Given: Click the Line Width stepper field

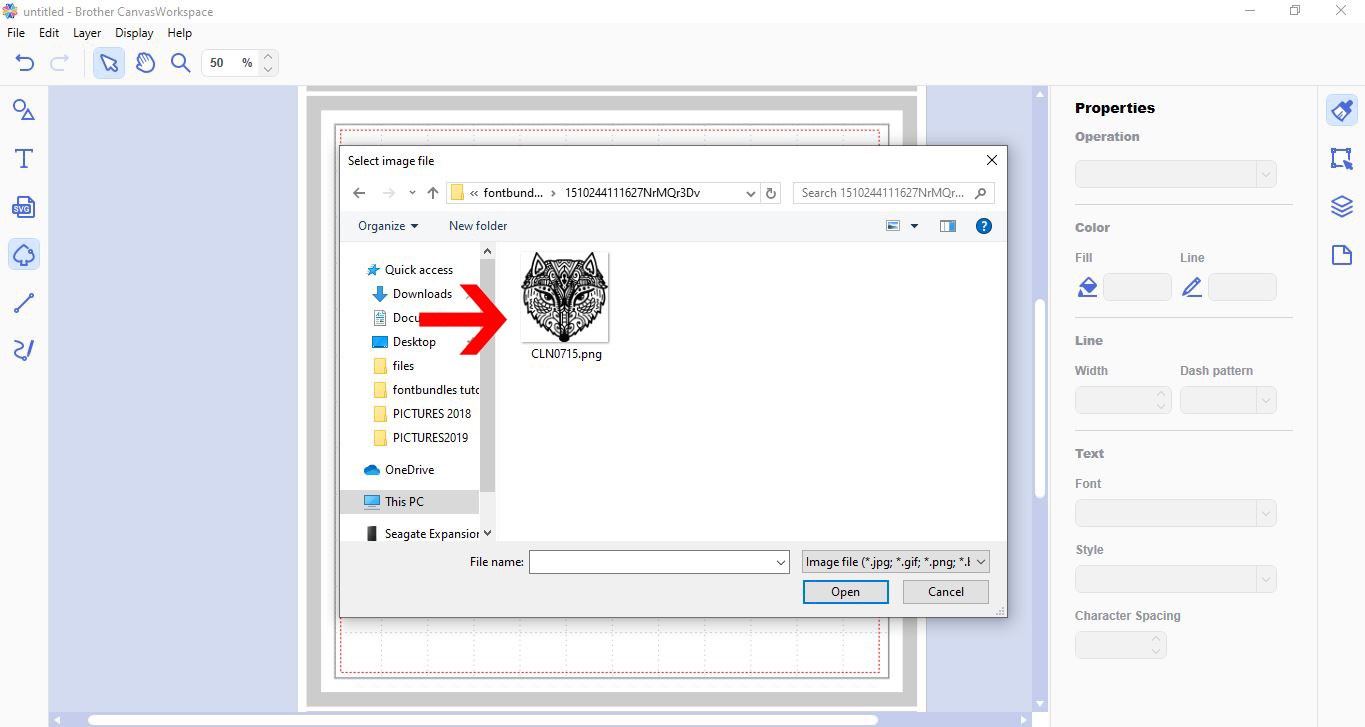Looking at the screenshot, I should (x=1123, y=400).
